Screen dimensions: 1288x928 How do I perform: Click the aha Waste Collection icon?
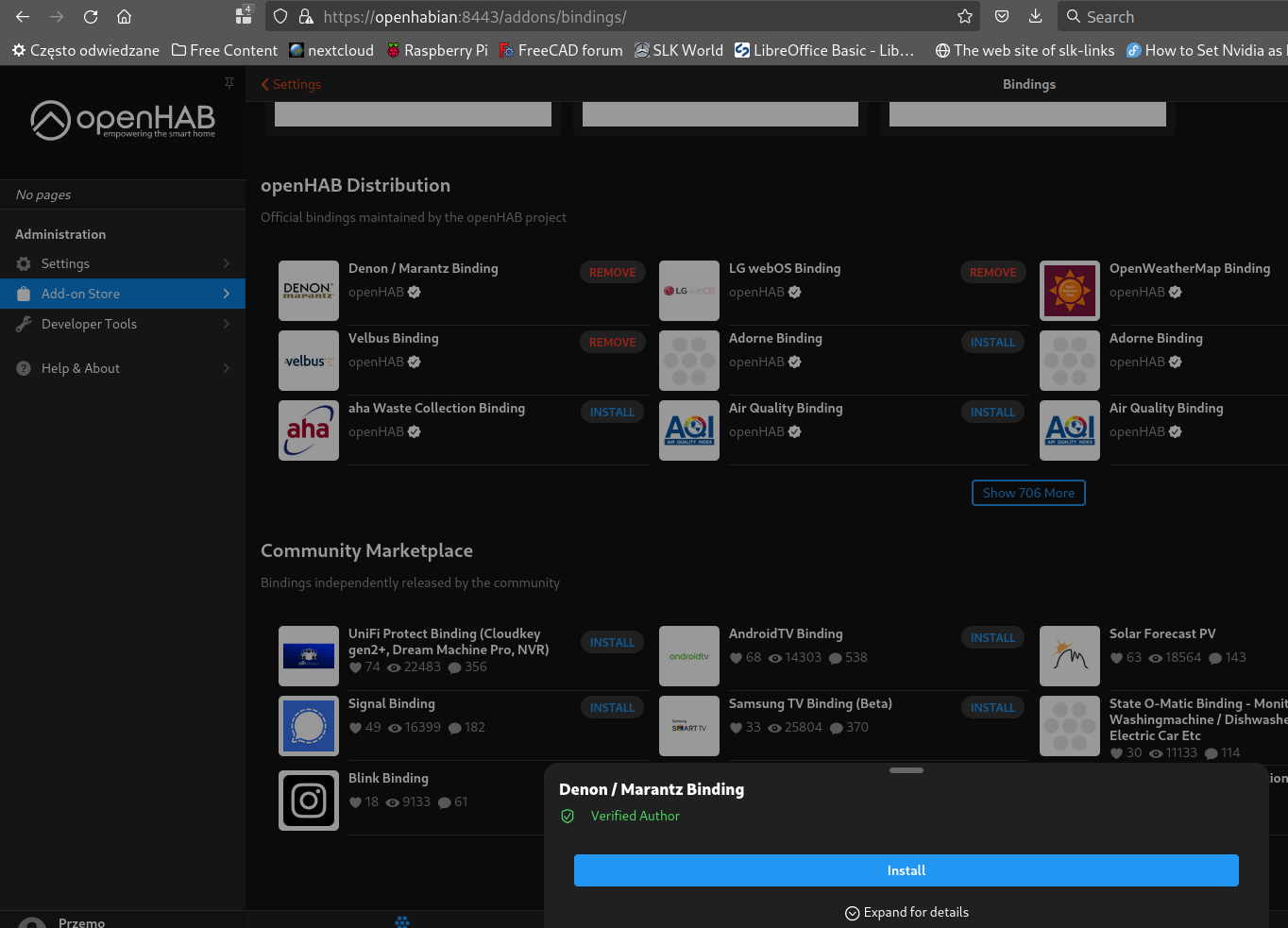309,430
